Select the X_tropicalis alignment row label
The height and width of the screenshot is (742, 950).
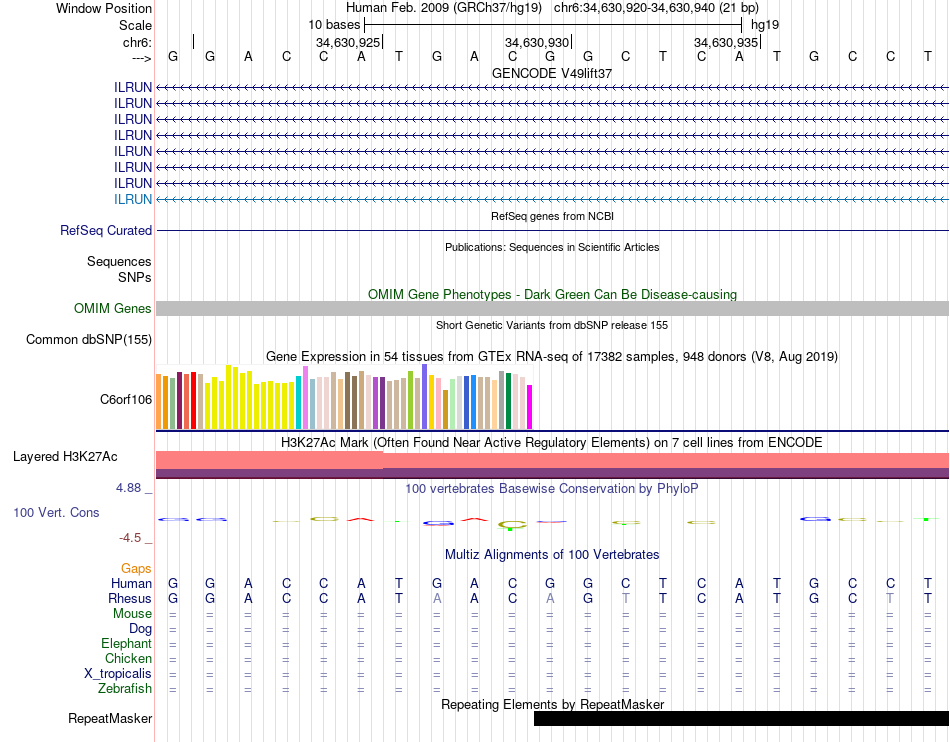point(118,674)
